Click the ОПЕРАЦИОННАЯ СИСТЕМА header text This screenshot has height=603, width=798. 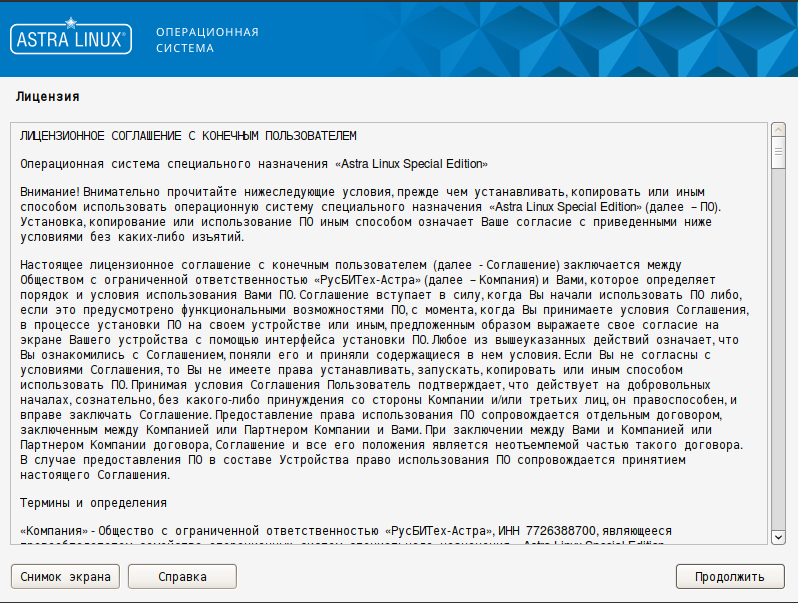tap(207, 40)
